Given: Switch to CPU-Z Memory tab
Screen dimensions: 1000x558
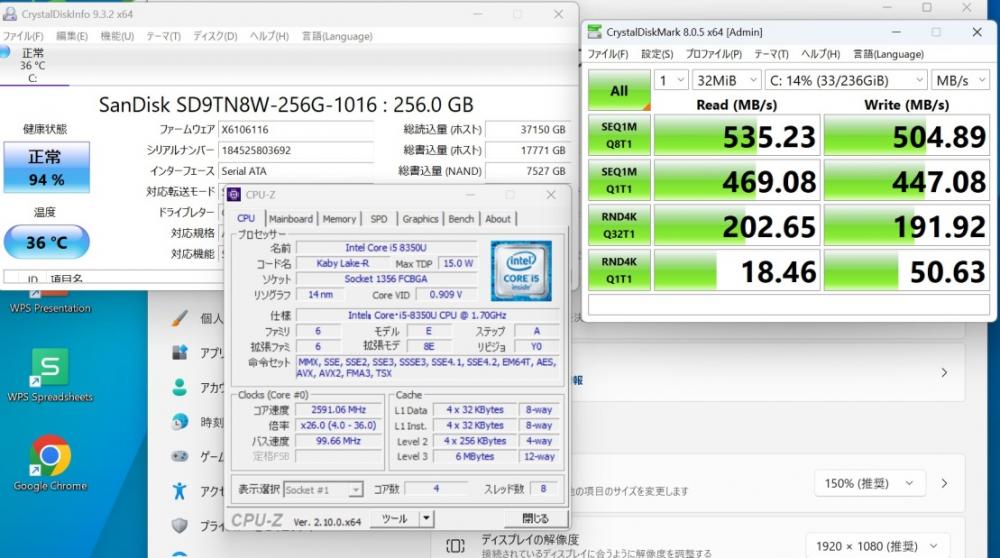Looking at the screenshot, I should pyautogui.click(x=339, y=219).
